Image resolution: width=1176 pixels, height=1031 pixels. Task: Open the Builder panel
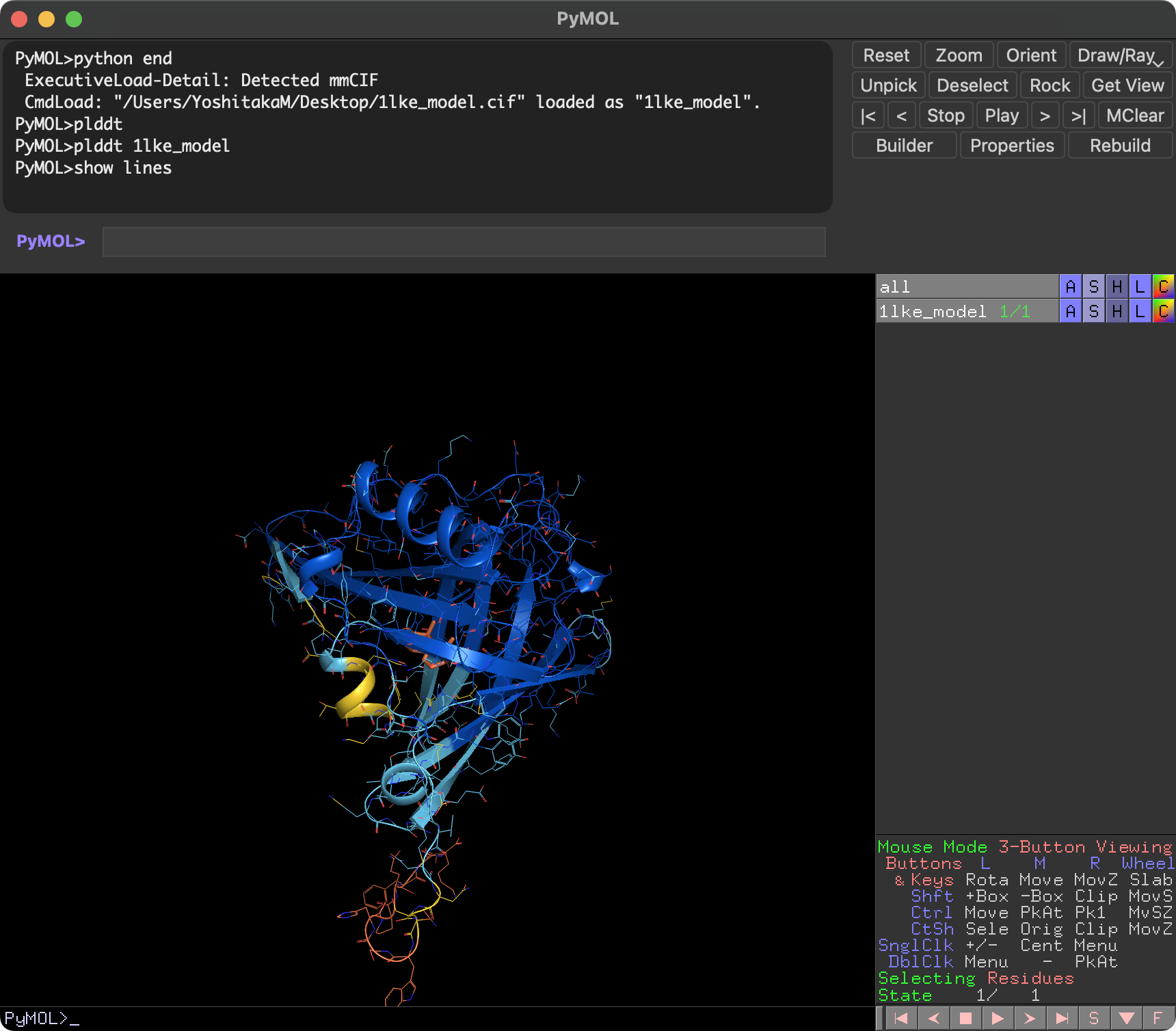coord(904,145)
